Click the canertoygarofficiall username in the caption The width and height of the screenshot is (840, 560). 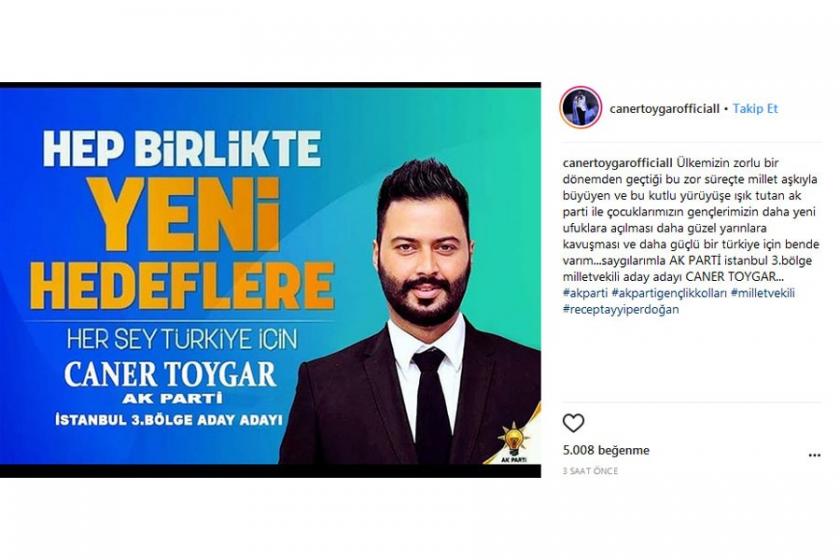pos(617,162)
